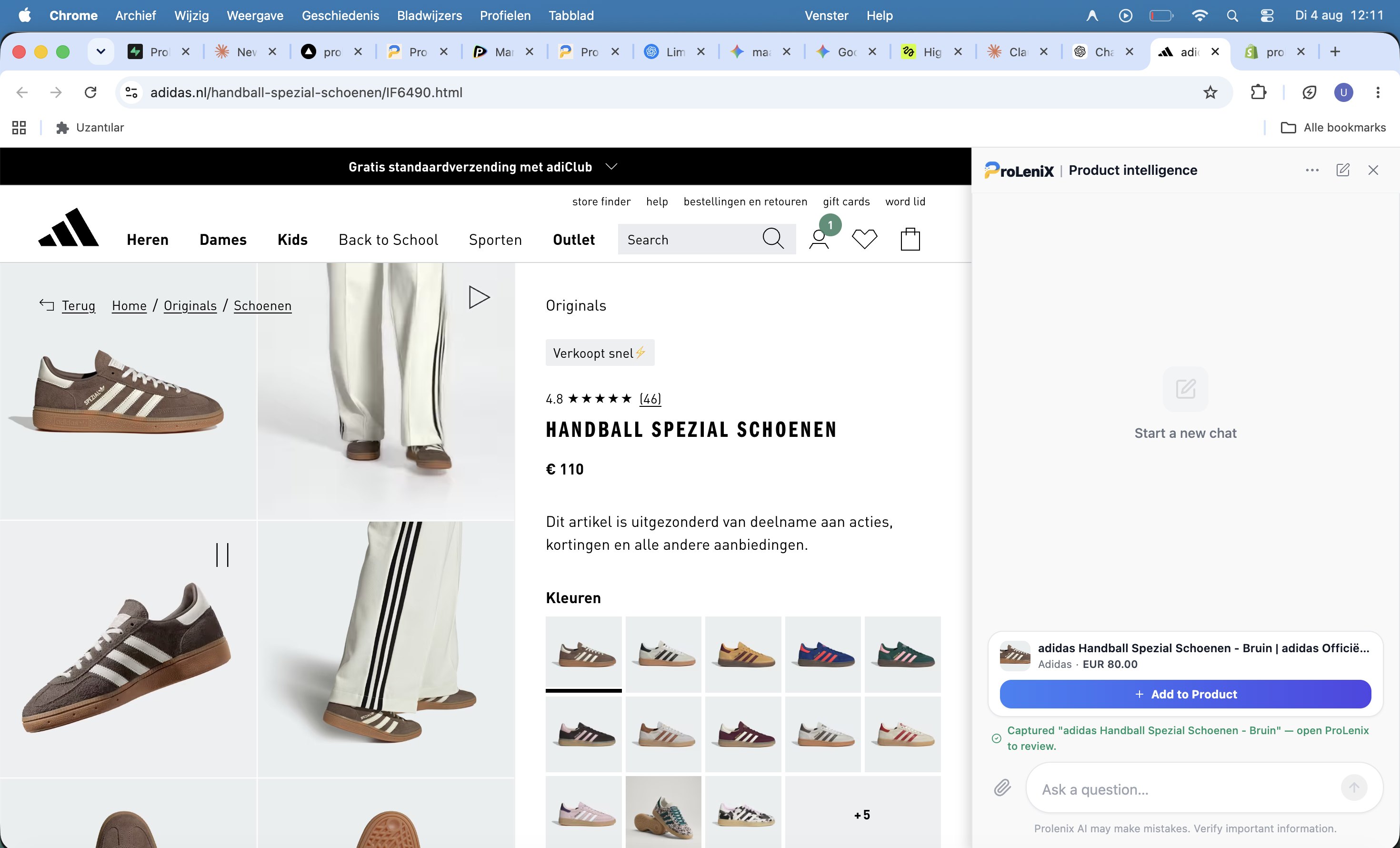1400x848 pixels.
Task: Pause the shoe video
Action: 222,555
